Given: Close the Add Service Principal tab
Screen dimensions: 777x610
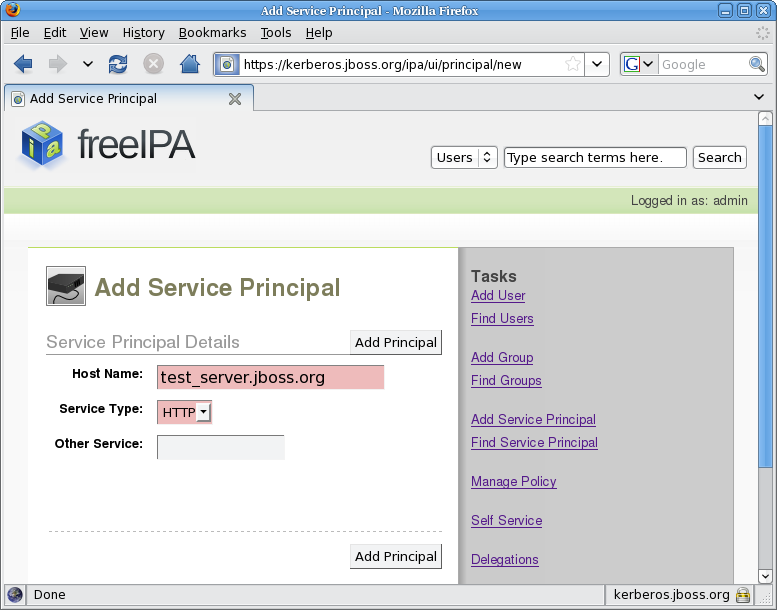Looking at the screenshot, I should pyautogui.click(x=235, y=99).
